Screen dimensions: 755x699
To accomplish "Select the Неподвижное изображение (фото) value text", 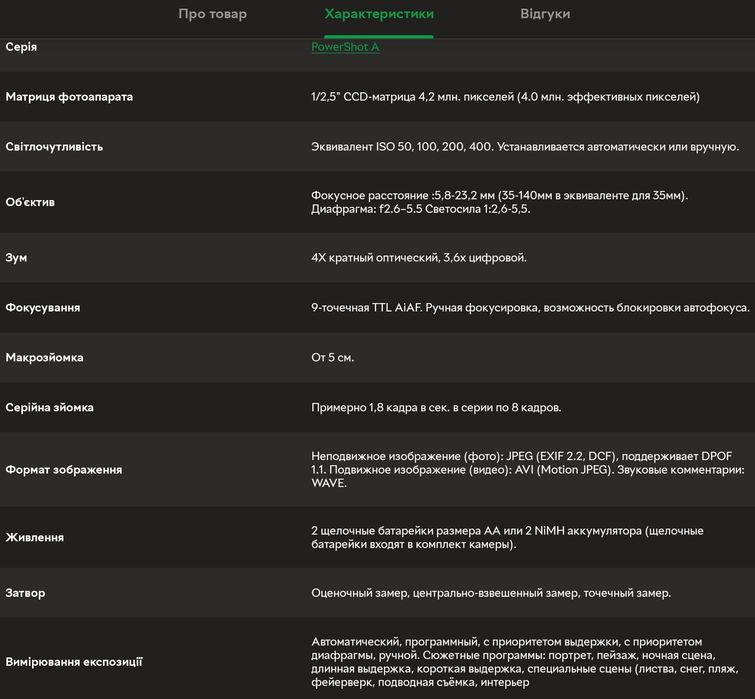I will (528, 470).
